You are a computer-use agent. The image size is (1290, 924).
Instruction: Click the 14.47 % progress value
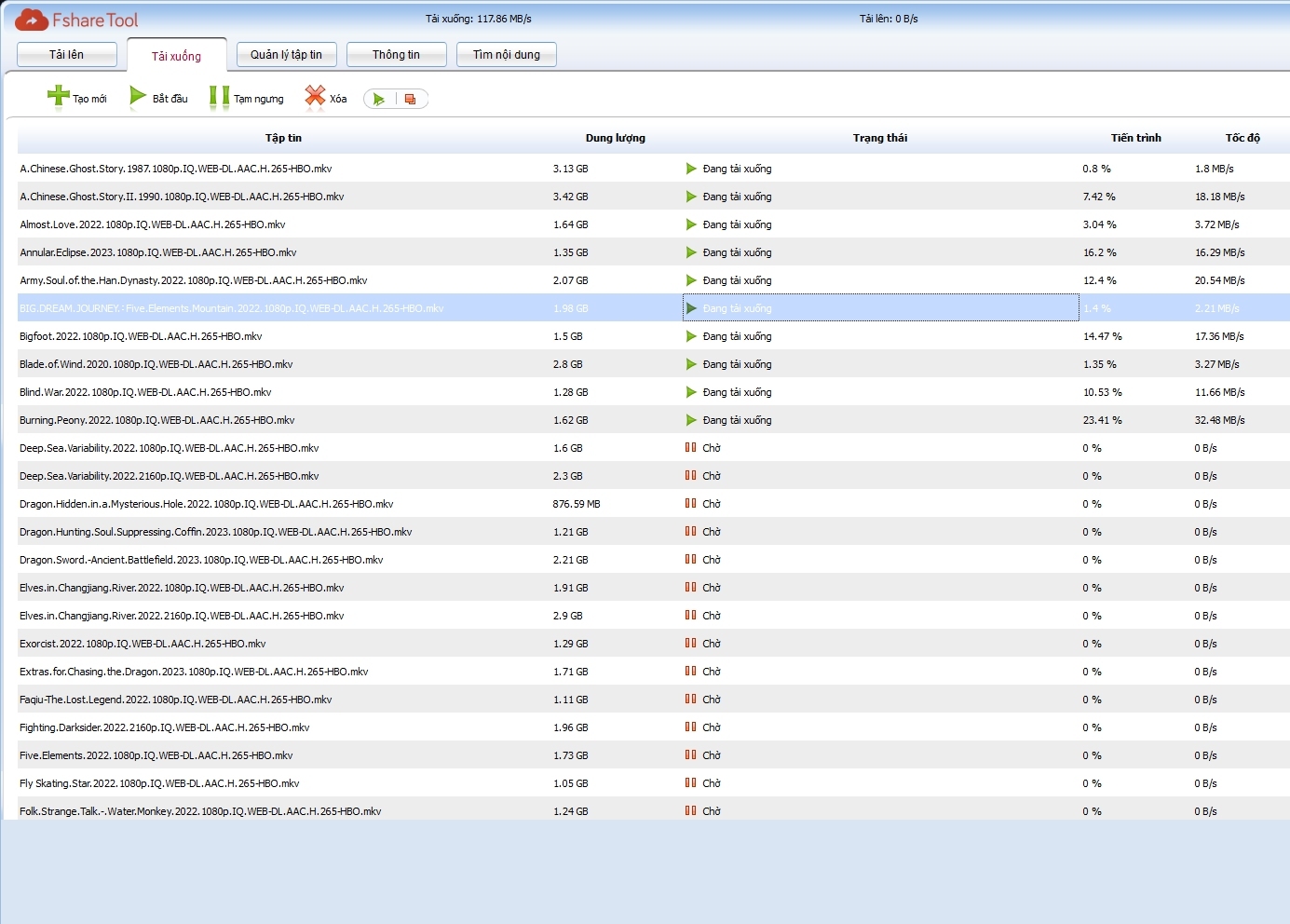(x=1103, y=336)
